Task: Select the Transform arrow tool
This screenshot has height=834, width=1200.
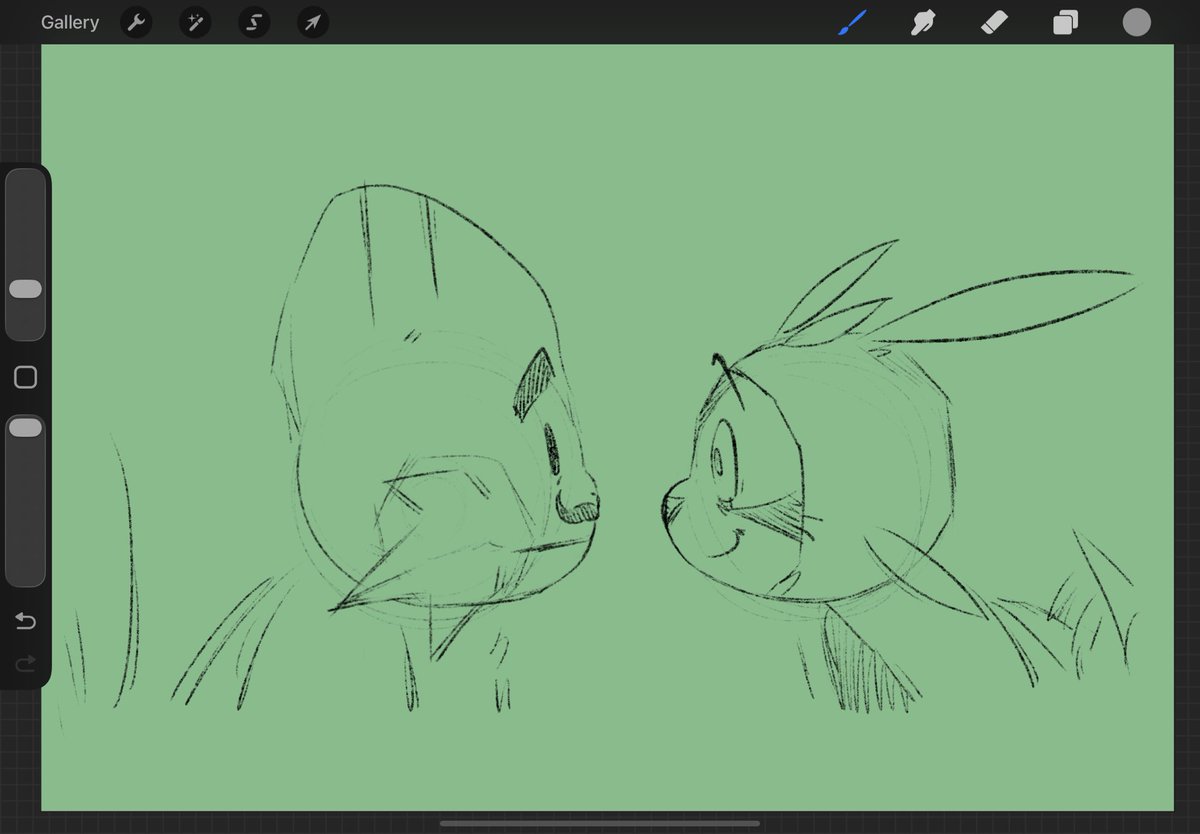Action: pos(313,23)
